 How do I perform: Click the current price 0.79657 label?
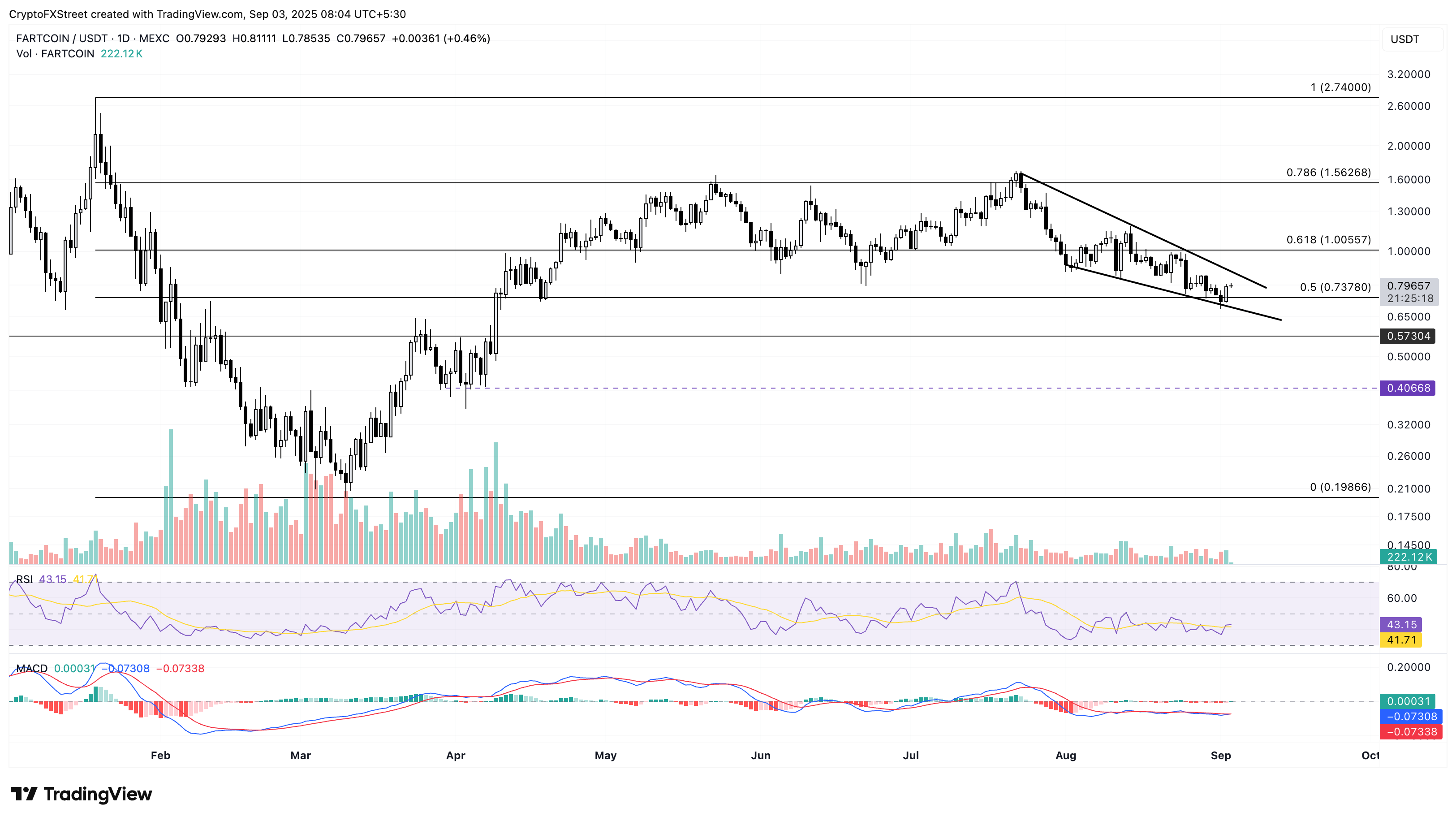pyautogui.click(x=1408, y=286)
